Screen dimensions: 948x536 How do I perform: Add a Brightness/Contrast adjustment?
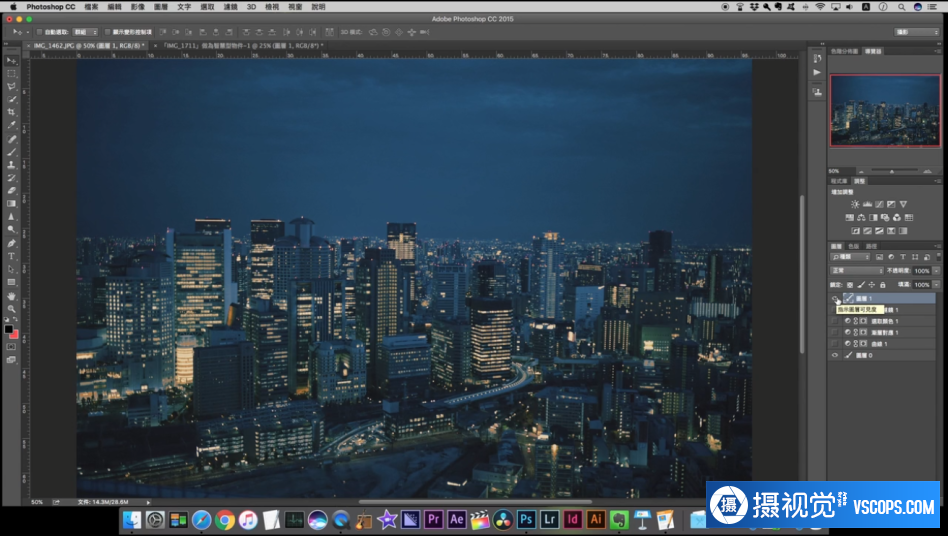[855, 204]
